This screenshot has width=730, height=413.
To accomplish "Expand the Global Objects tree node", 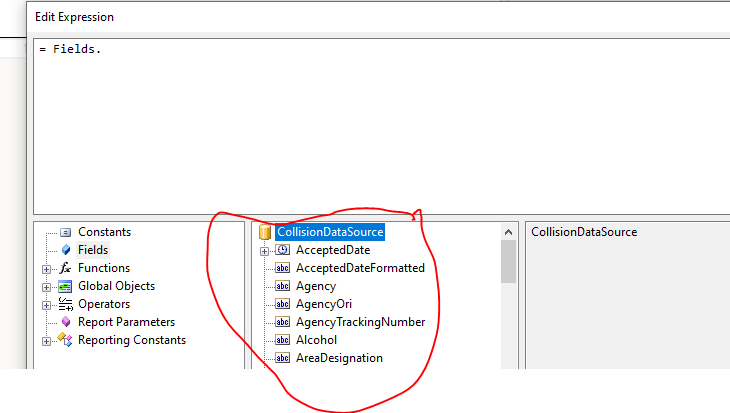I will tap(46, 287).
